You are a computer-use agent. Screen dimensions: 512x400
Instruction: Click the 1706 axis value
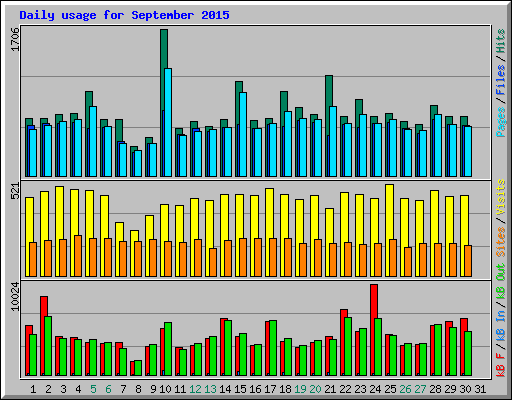click(15, 40)
